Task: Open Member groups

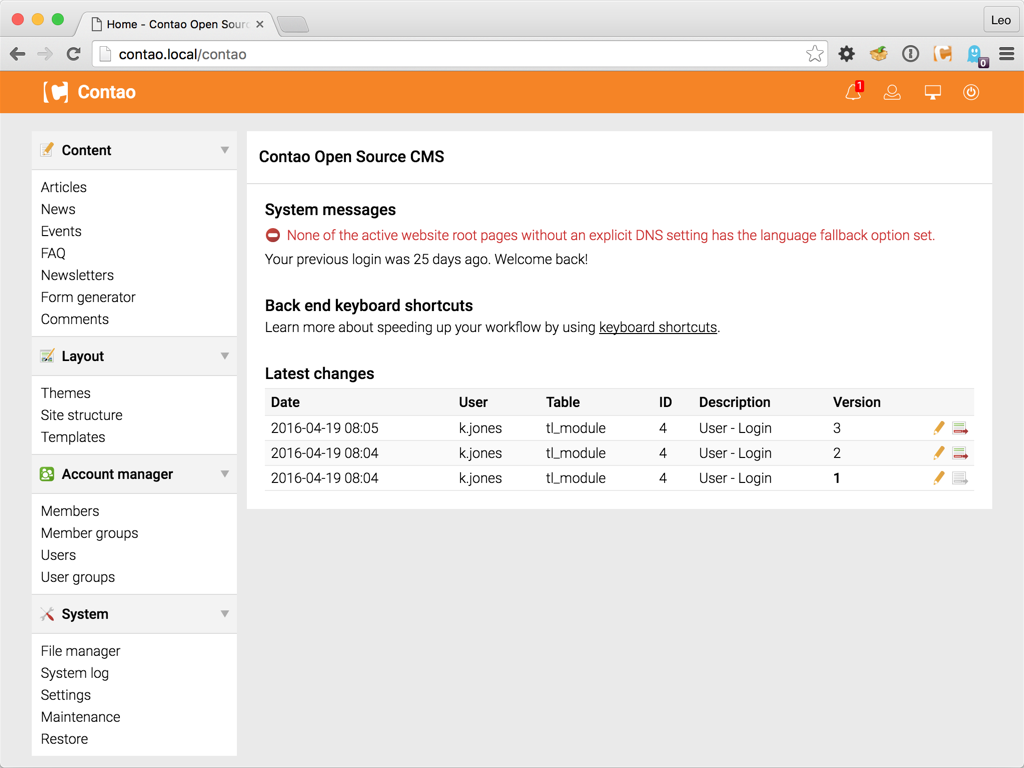Action: click(x=89, y=534)
